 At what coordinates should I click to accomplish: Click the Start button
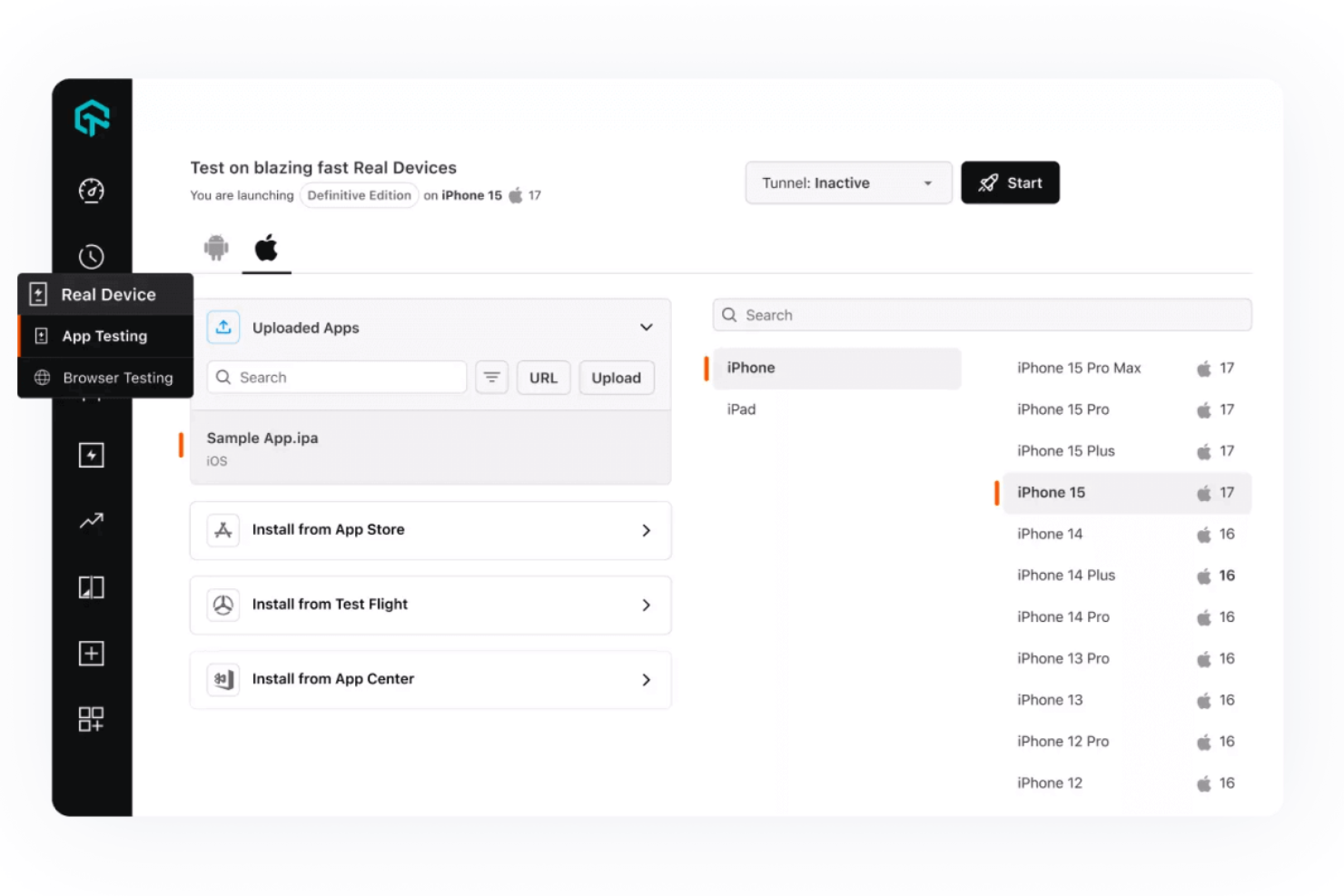click(x=1010, y=182)
